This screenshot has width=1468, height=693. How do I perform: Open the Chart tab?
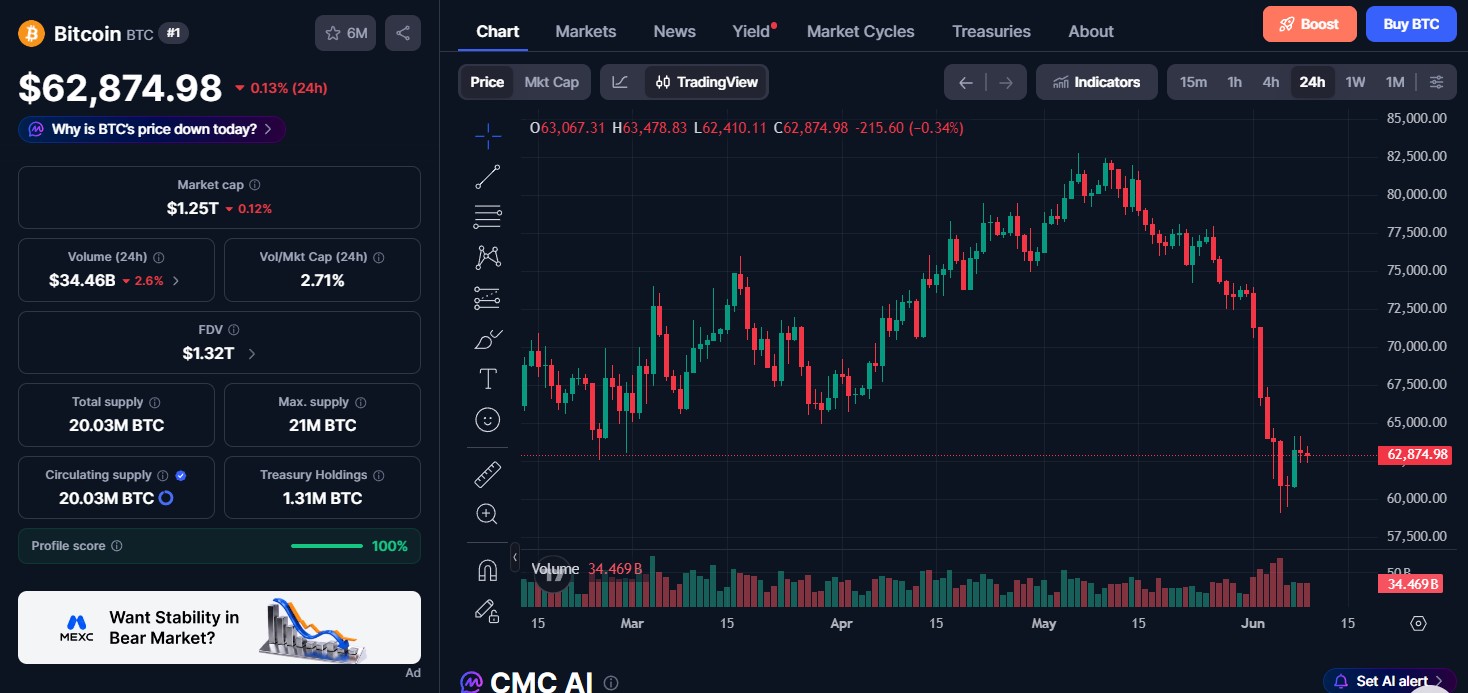pyautogui.click(x=498, y=31)
